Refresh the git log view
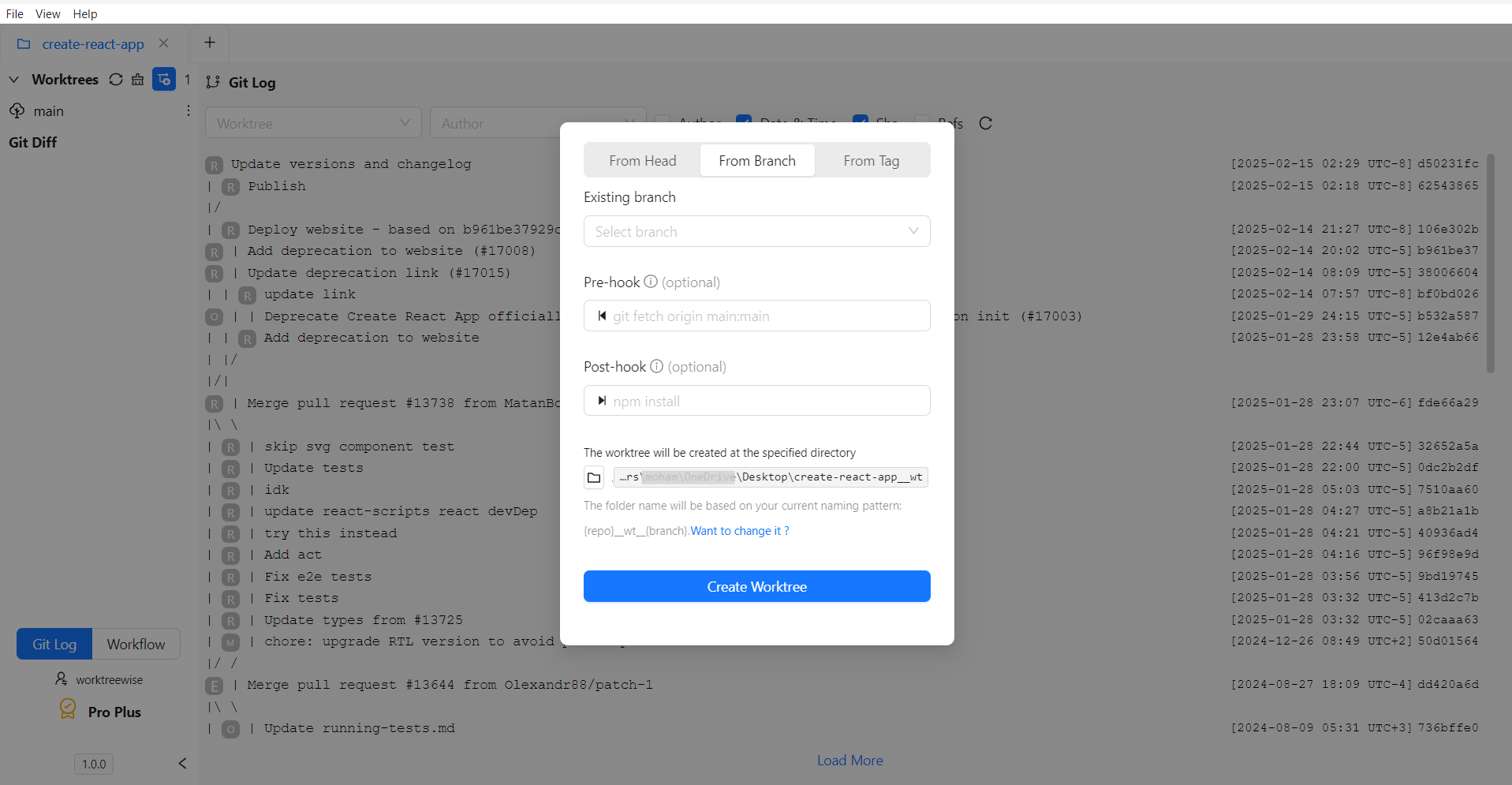1512x785 pixels. [985, 123]
